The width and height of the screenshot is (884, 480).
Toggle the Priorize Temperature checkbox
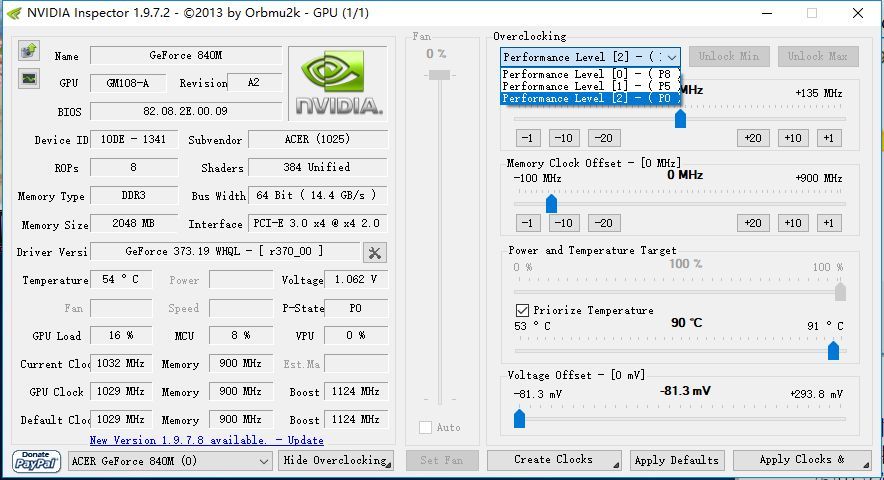point(522,310)
